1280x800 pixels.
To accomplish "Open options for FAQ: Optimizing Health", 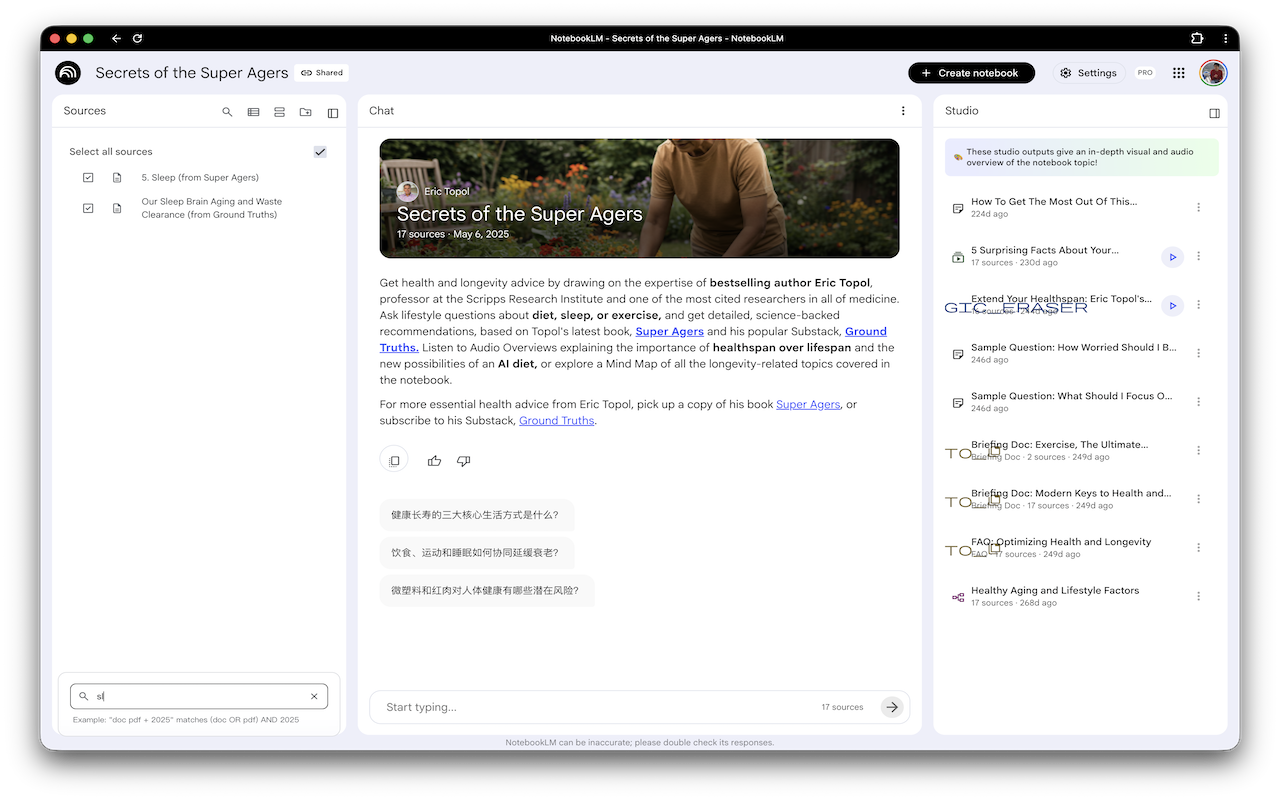I will [1198, 548].
